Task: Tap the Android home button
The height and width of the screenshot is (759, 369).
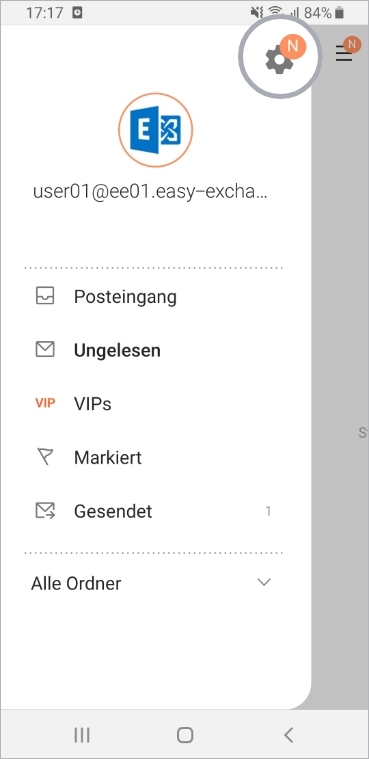Action: 184,735
